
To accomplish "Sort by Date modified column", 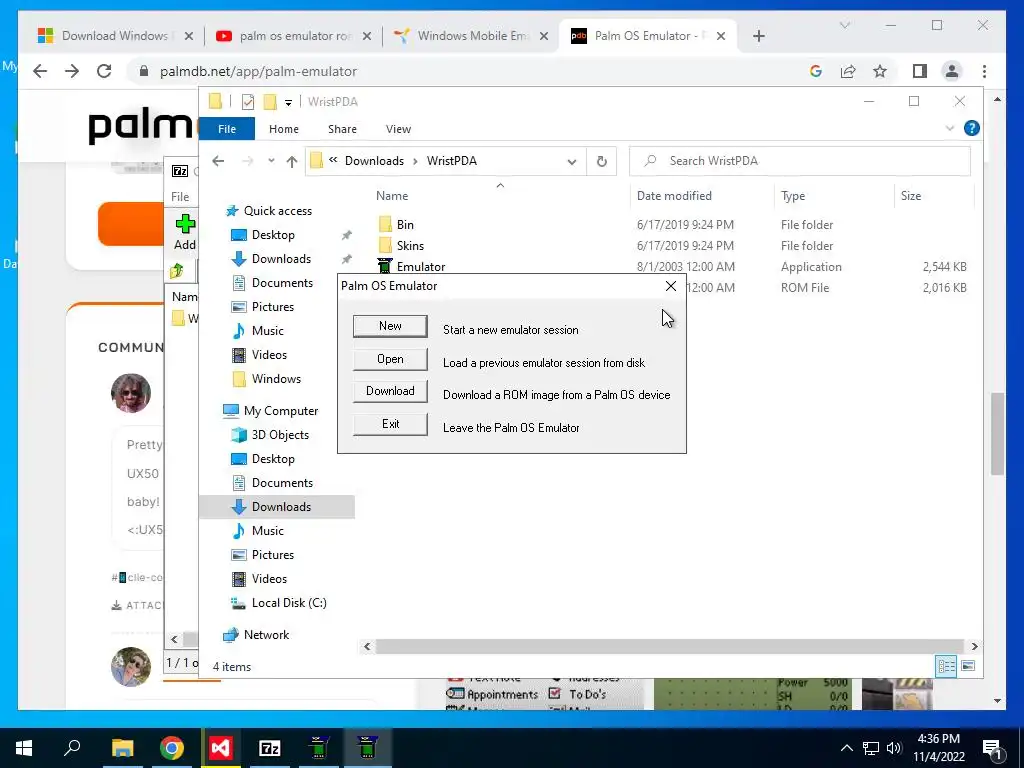I will pyautogui.click(x=674, y=196).
